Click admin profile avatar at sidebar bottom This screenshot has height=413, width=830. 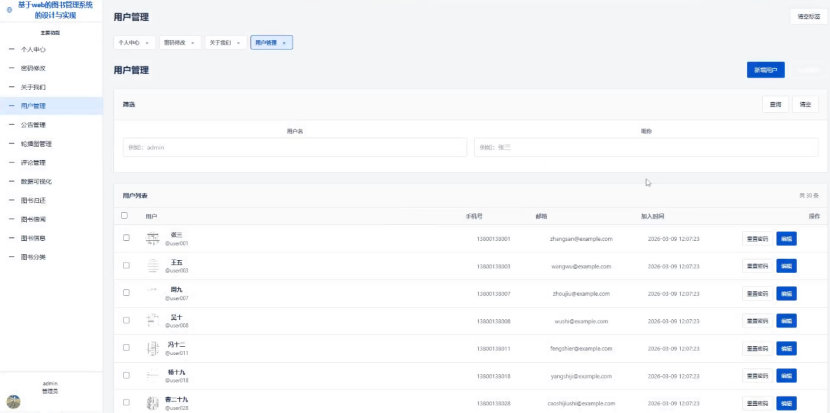coord(13,401)
